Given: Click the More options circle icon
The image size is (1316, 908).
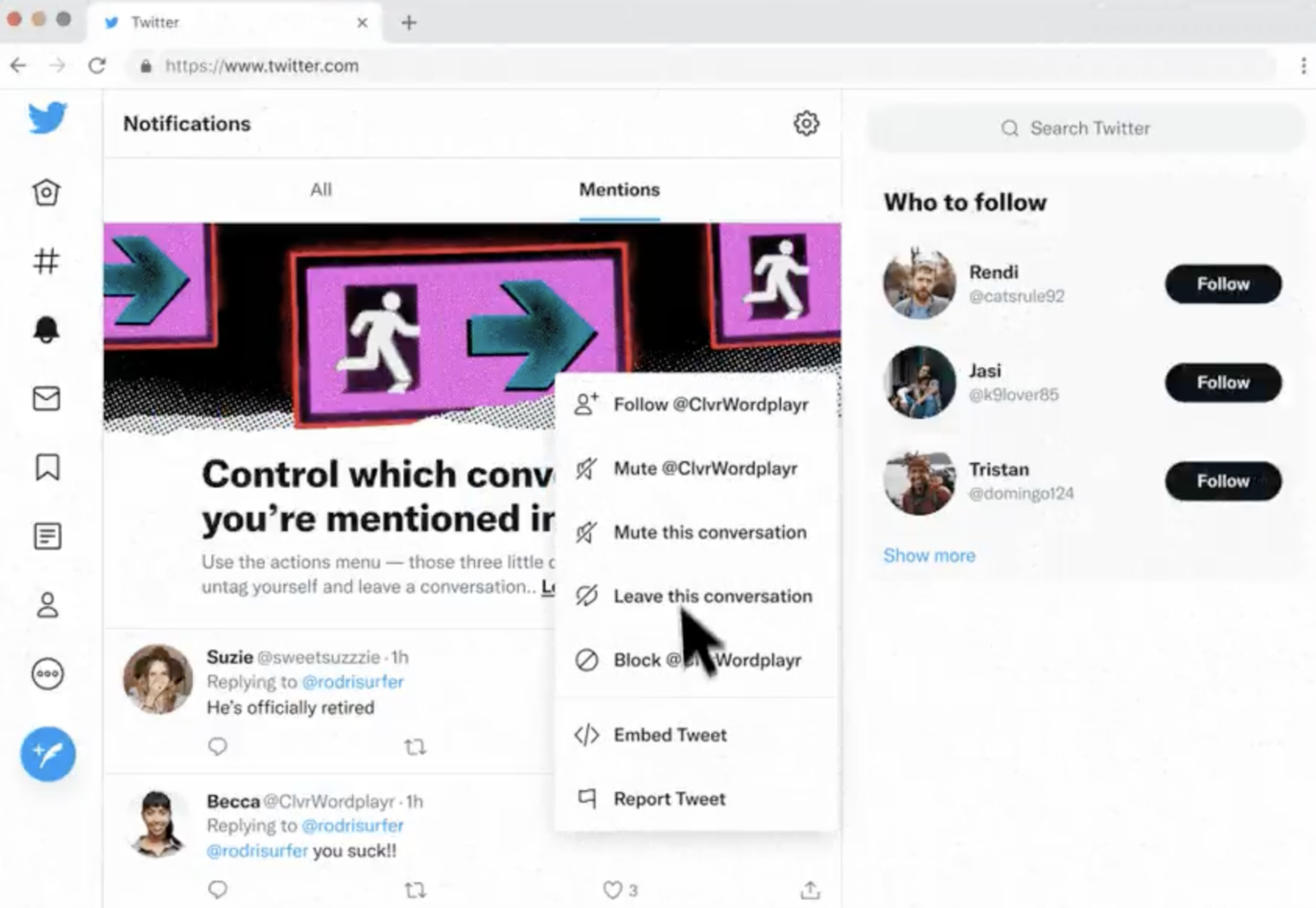Looking at the screenshot, I should coord(47,673).
